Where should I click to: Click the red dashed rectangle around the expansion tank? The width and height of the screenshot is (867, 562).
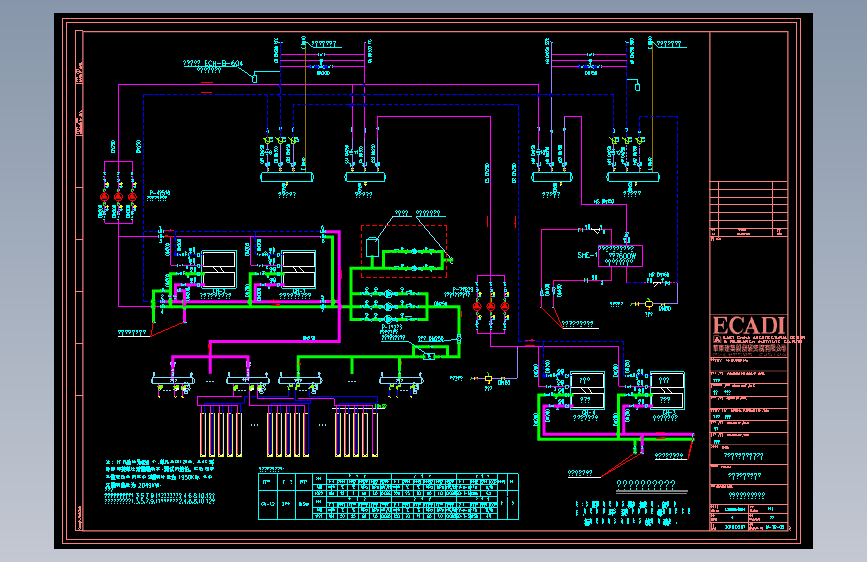click(x=404, y=251)
